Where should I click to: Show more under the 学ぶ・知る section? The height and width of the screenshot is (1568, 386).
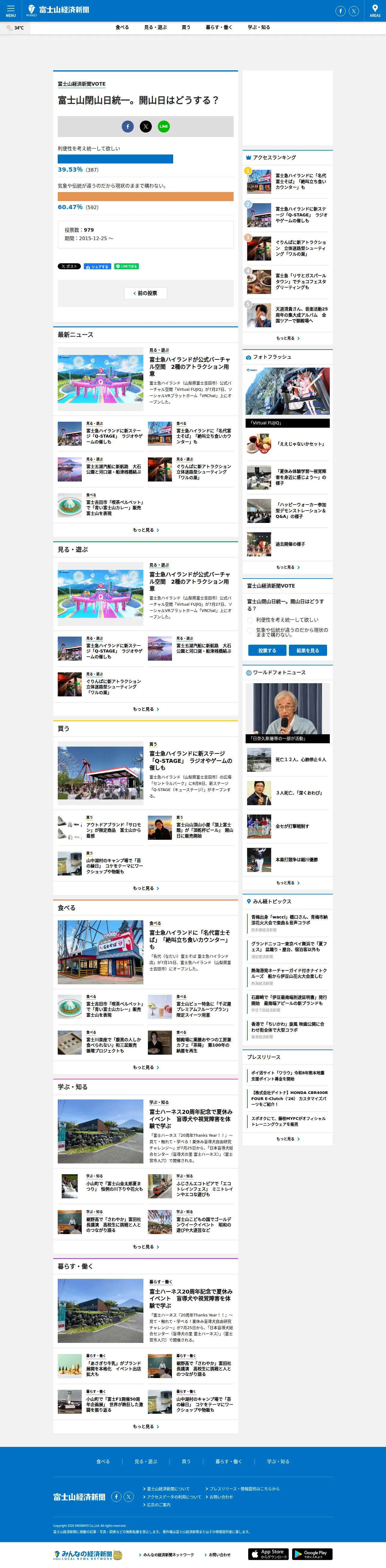[x=146, y=1247]
